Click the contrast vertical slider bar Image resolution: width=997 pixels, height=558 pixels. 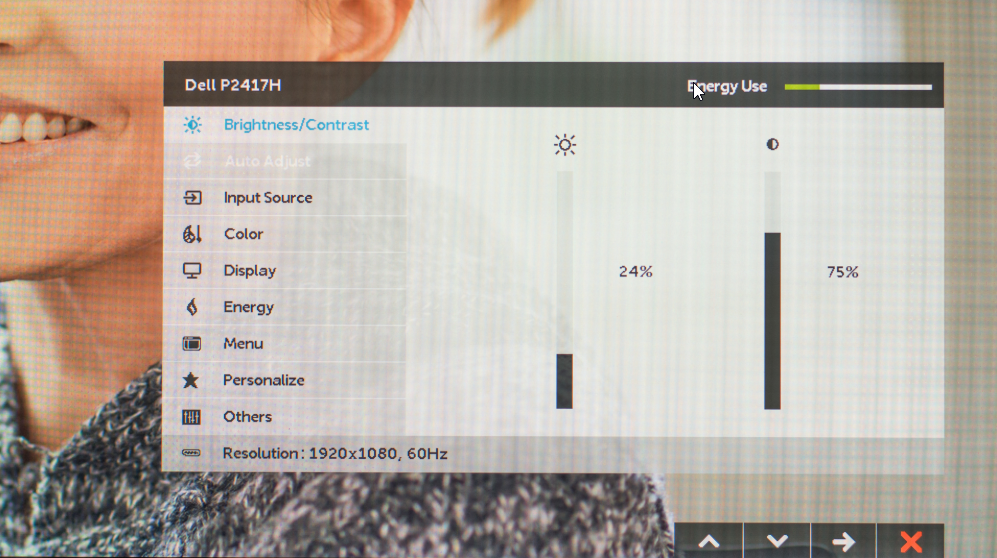[772, 290]
